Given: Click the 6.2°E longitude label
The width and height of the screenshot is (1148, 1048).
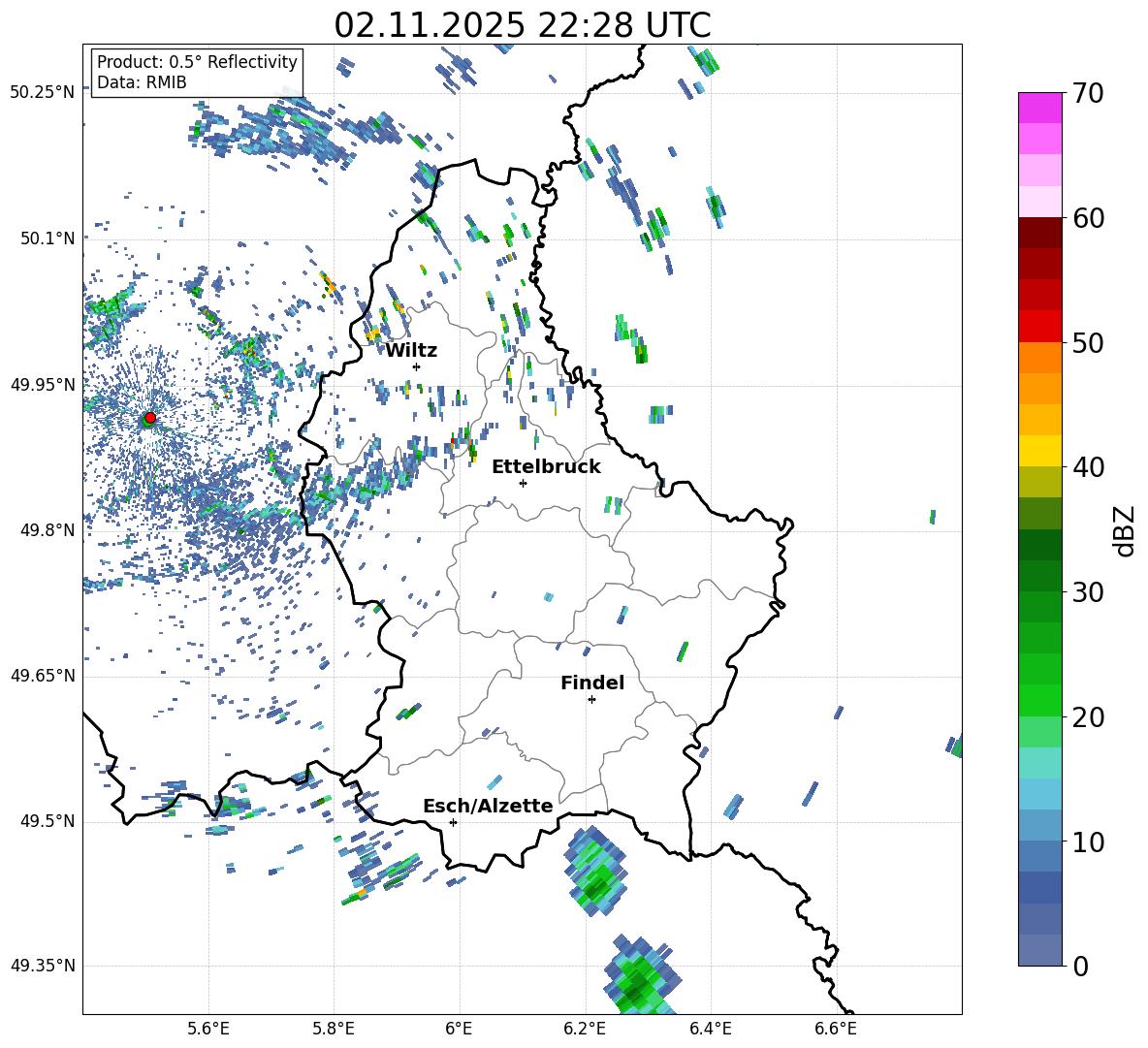Looking at the screenshot, I should point(585,1029).
